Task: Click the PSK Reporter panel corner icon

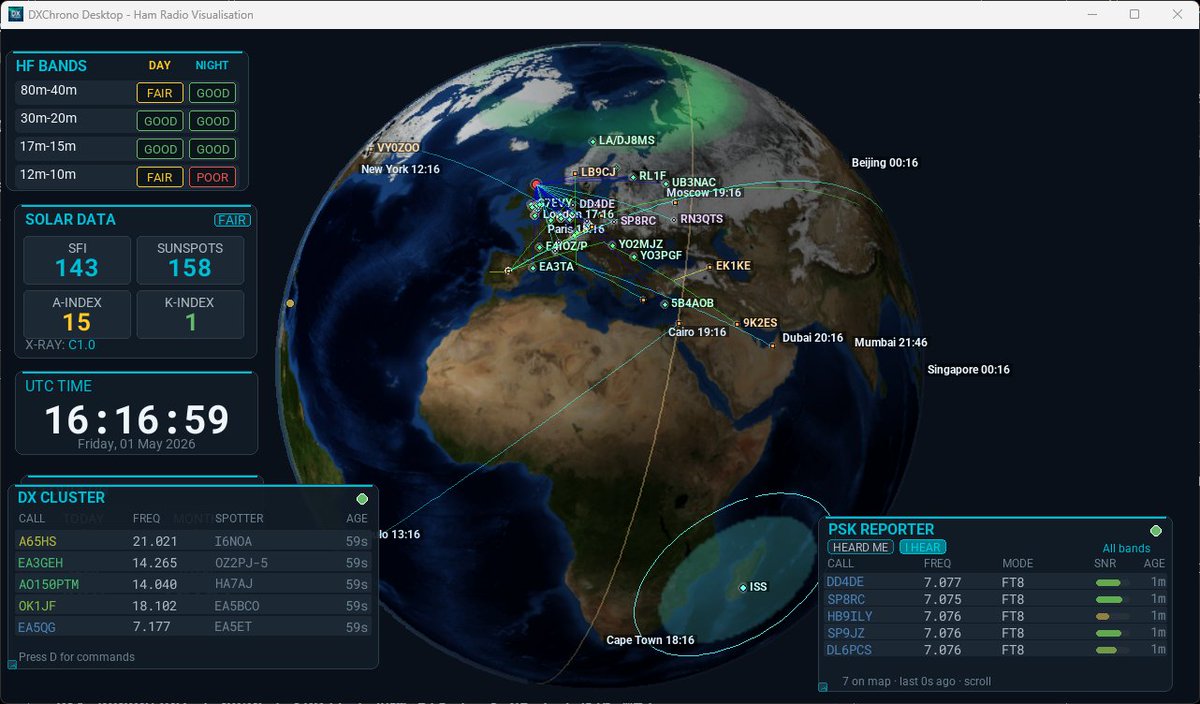Action: [823, 686]
